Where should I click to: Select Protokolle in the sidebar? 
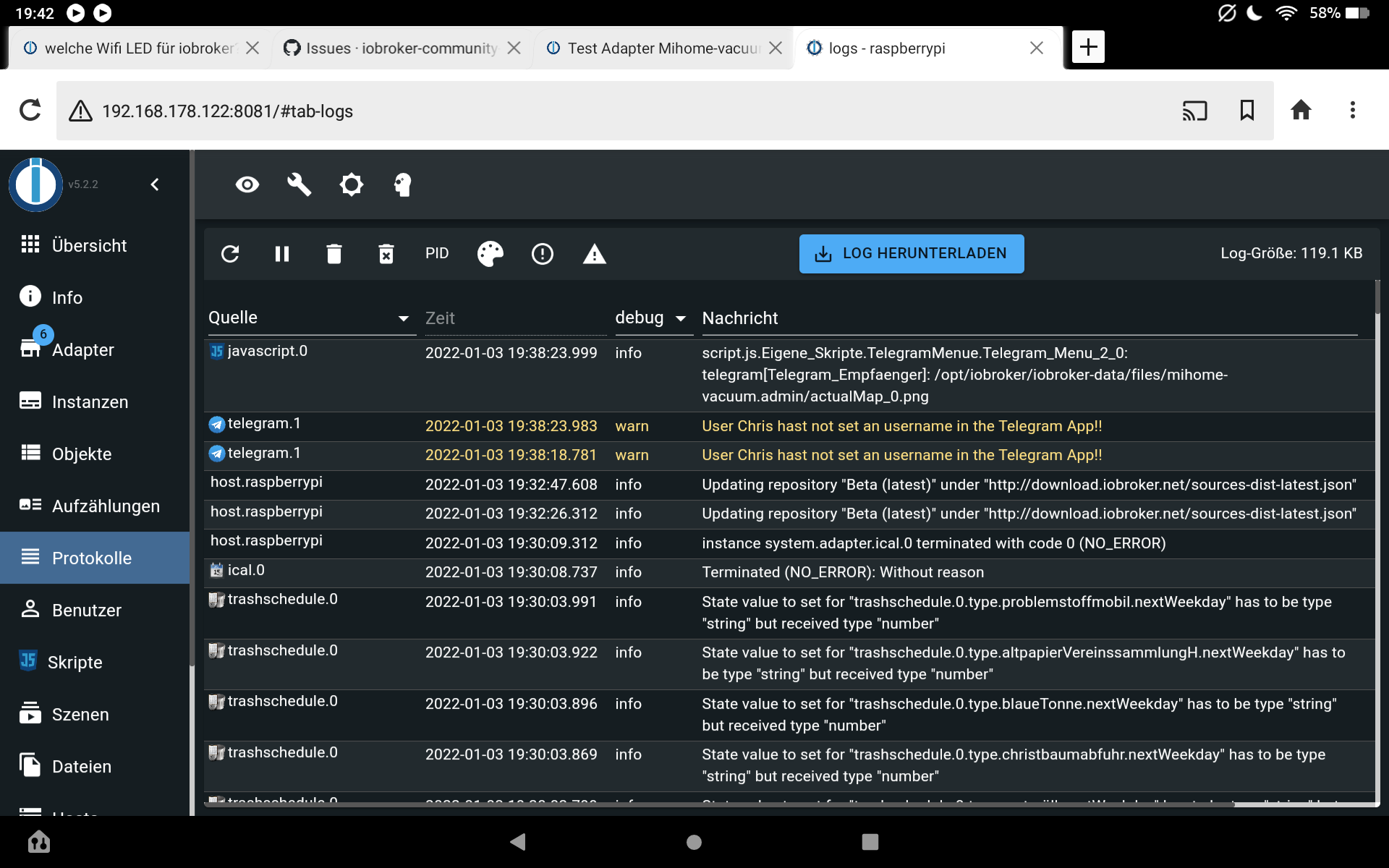click(95, 558)
